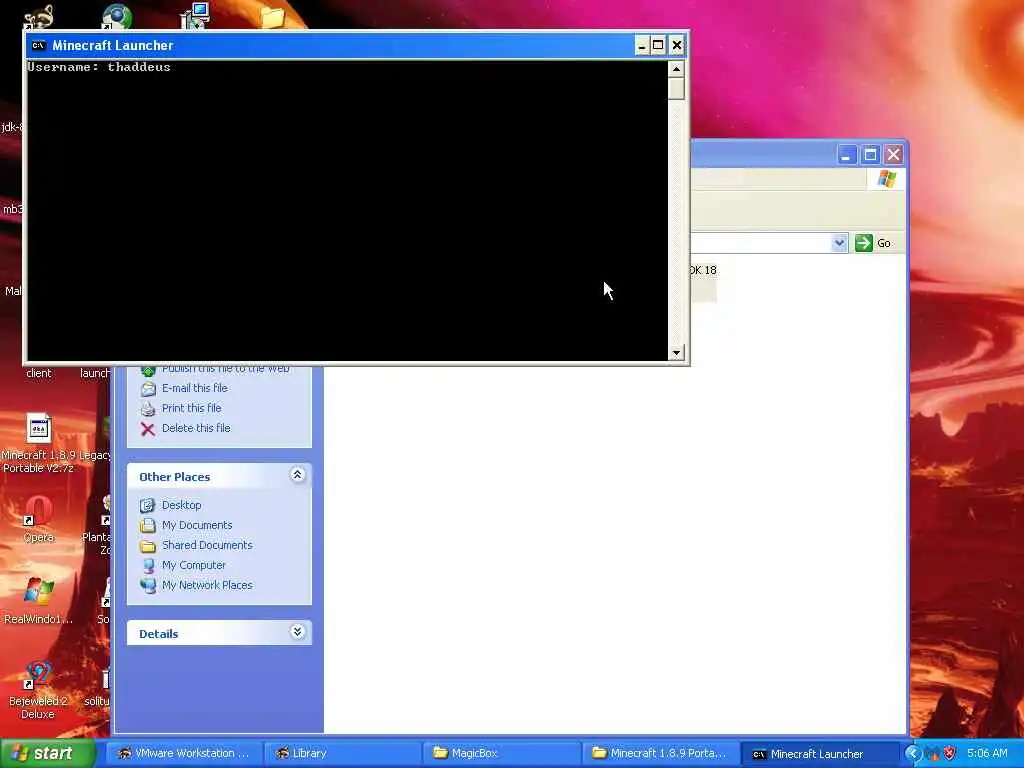Viewport: 1024px width, 768px height.
Task: Click the cmd icon in Minecraft Launcher title bar
Action: 39,45
